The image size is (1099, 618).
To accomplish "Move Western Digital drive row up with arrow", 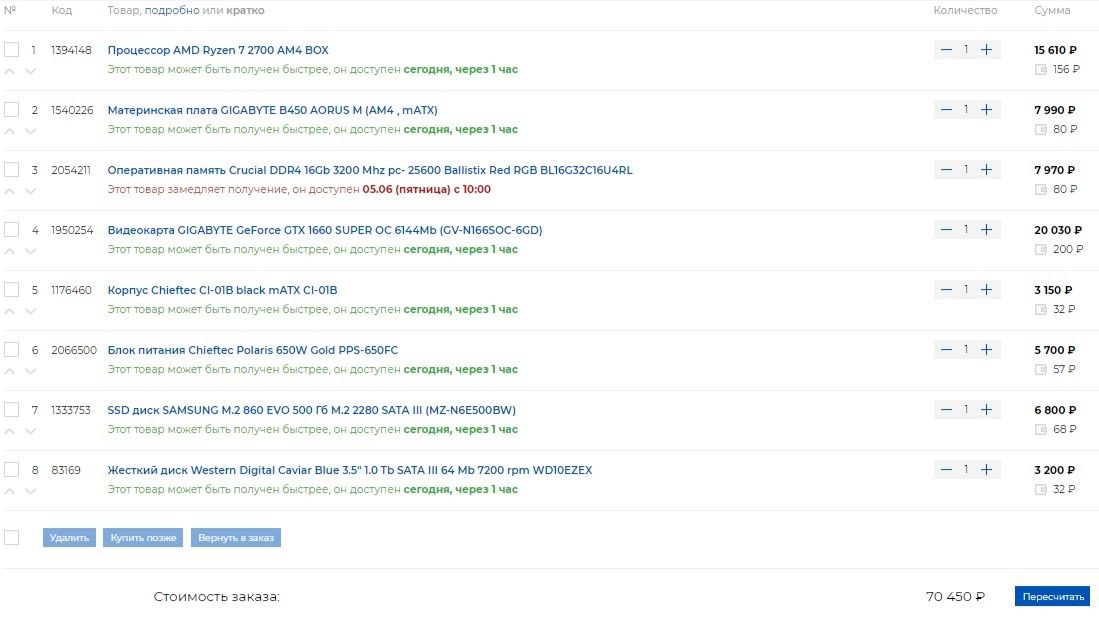I will click(10, 490).
